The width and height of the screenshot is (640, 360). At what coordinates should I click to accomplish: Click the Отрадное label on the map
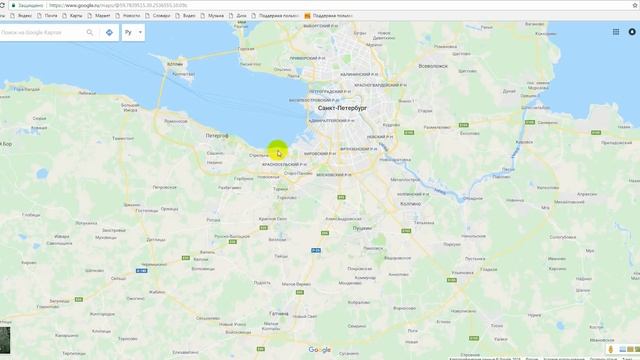[473, 198]
